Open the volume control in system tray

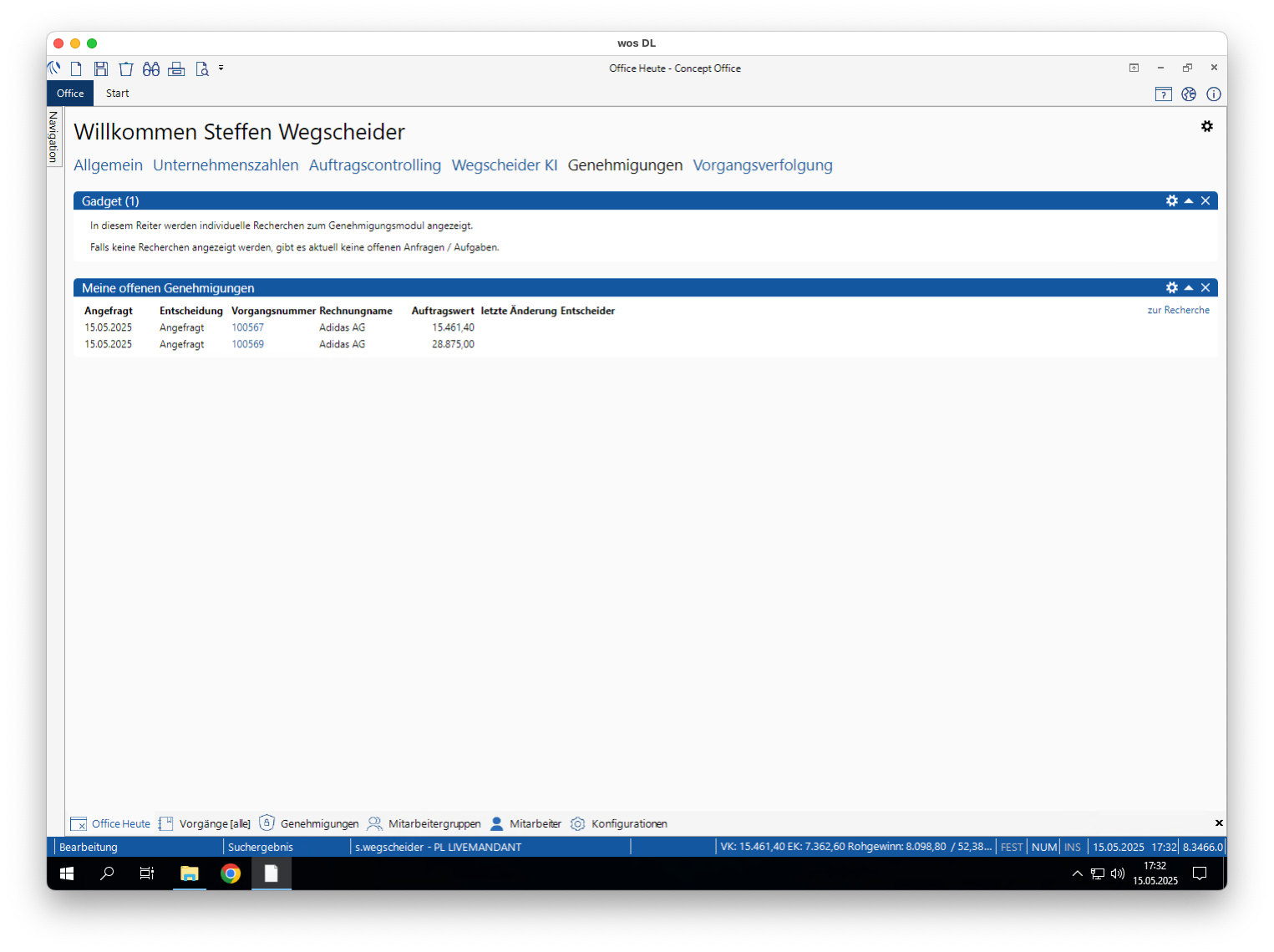click(1118, 874)
